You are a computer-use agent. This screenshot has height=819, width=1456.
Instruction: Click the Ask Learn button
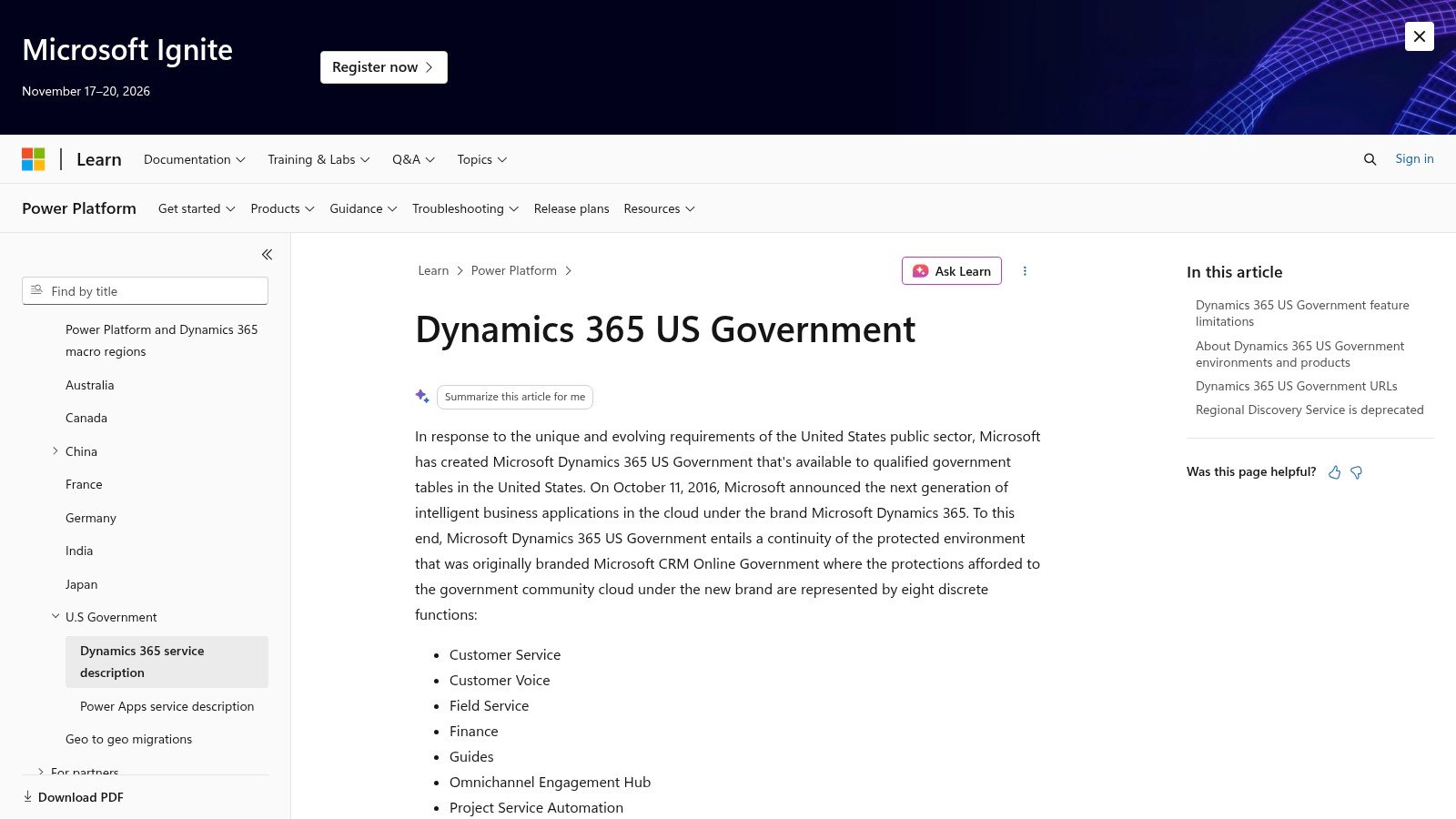click(x=952, y=271)
